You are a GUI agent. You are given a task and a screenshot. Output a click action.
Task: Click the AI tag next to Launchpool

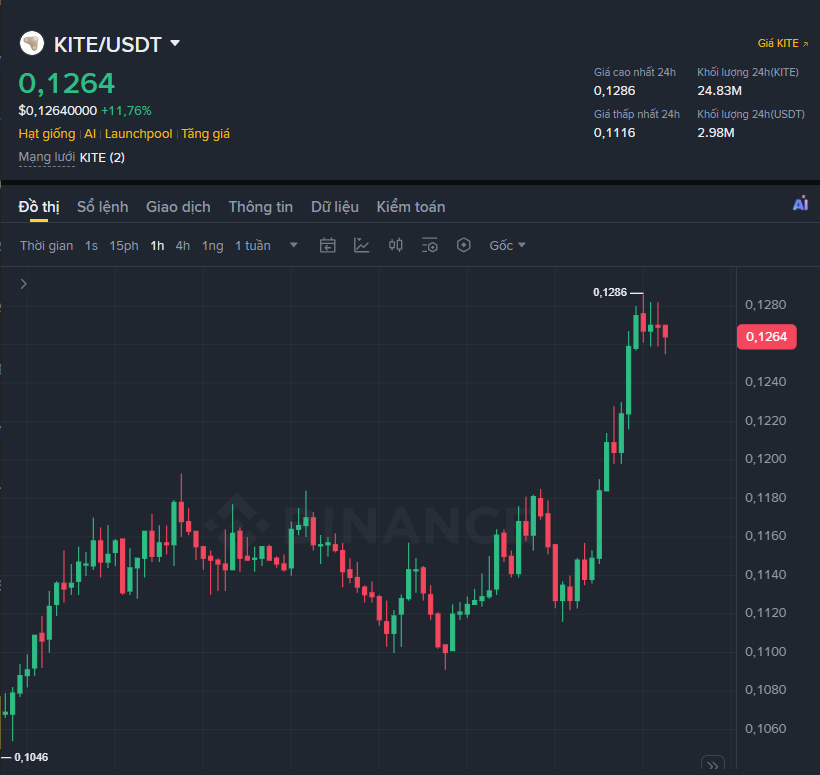coord(90,134)
